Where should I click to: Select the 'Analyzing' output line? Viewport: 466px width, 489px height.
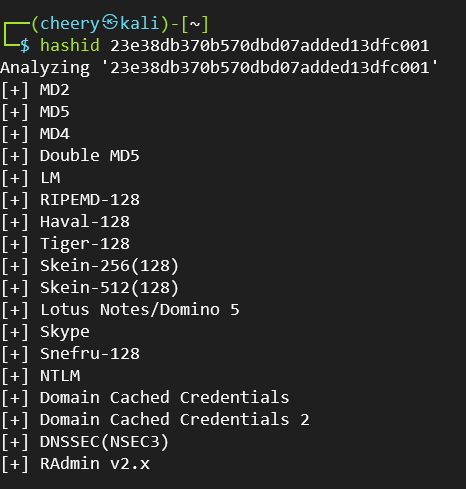(x=219, y=68)
